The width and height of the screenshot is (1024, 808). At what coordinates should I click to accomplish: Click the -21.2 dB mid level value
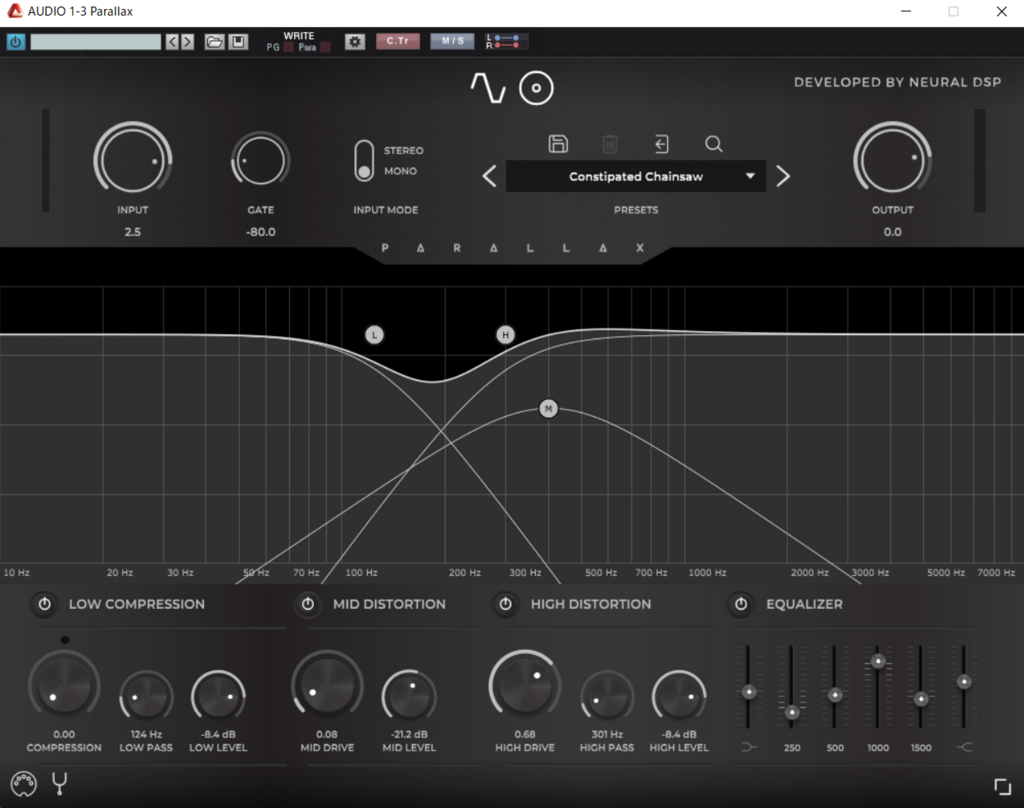[x=409, y=734]
